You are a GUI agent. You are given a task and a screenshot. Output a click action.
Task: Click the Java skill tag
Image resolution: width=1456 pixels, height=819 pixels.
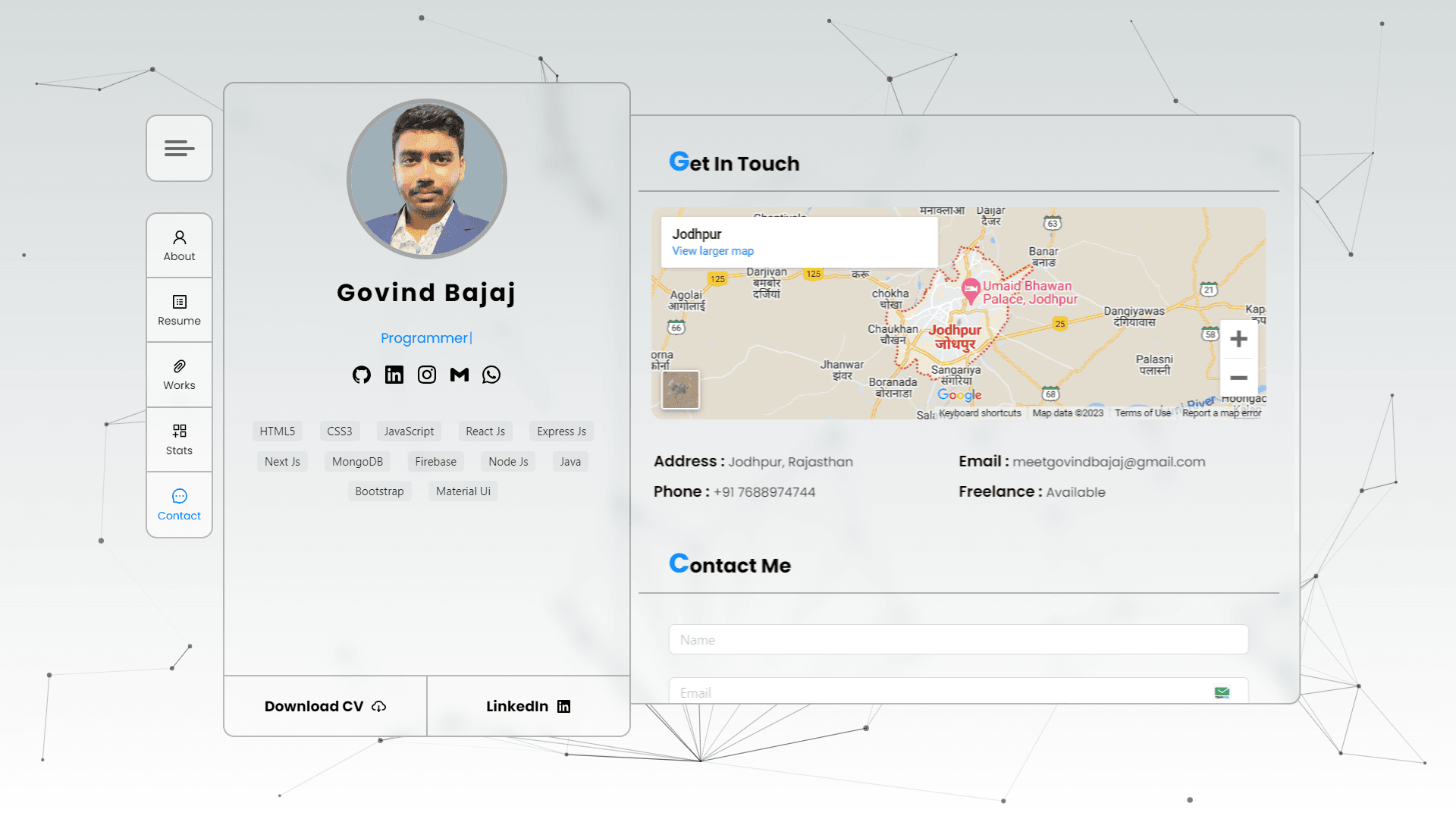[x=570, y=462]
